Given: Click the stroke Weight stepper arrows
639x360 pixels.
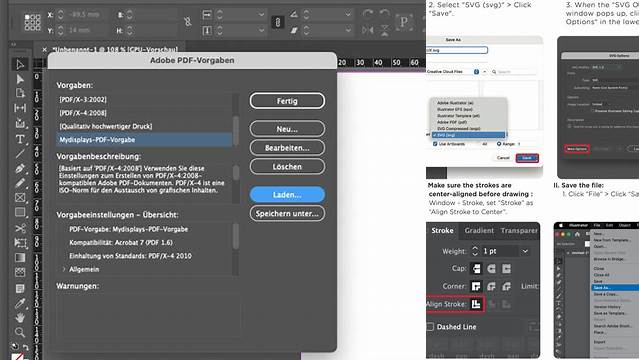Looking at the screenshot, I should [475, 251].
